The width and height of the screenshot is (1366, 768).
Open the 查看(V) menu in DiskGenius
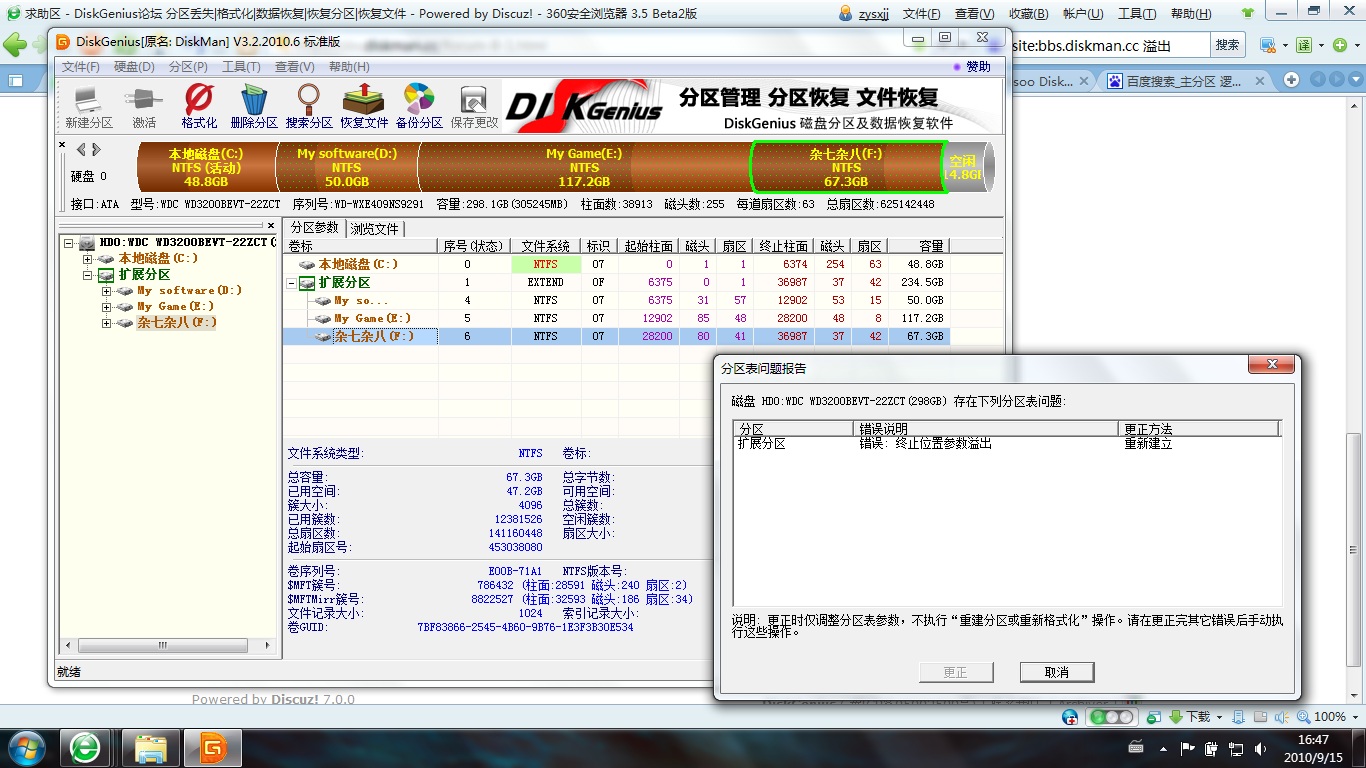click(x=294, y=66)
